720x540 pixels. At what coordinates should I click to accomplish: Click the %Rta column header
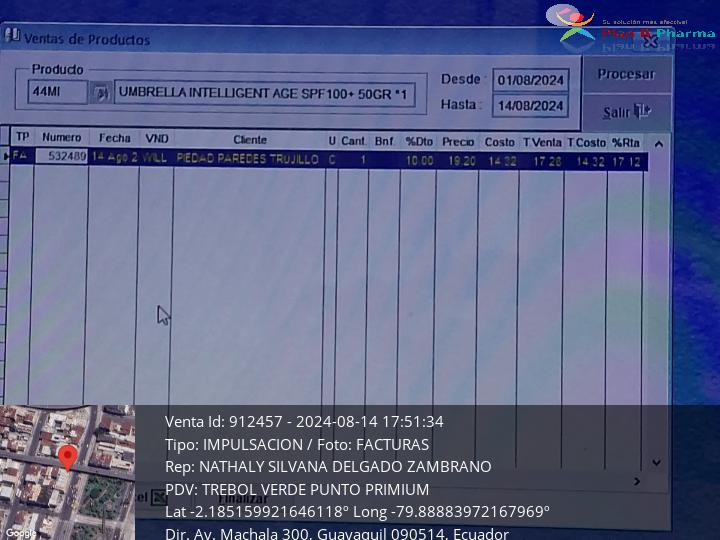point(625,143)
